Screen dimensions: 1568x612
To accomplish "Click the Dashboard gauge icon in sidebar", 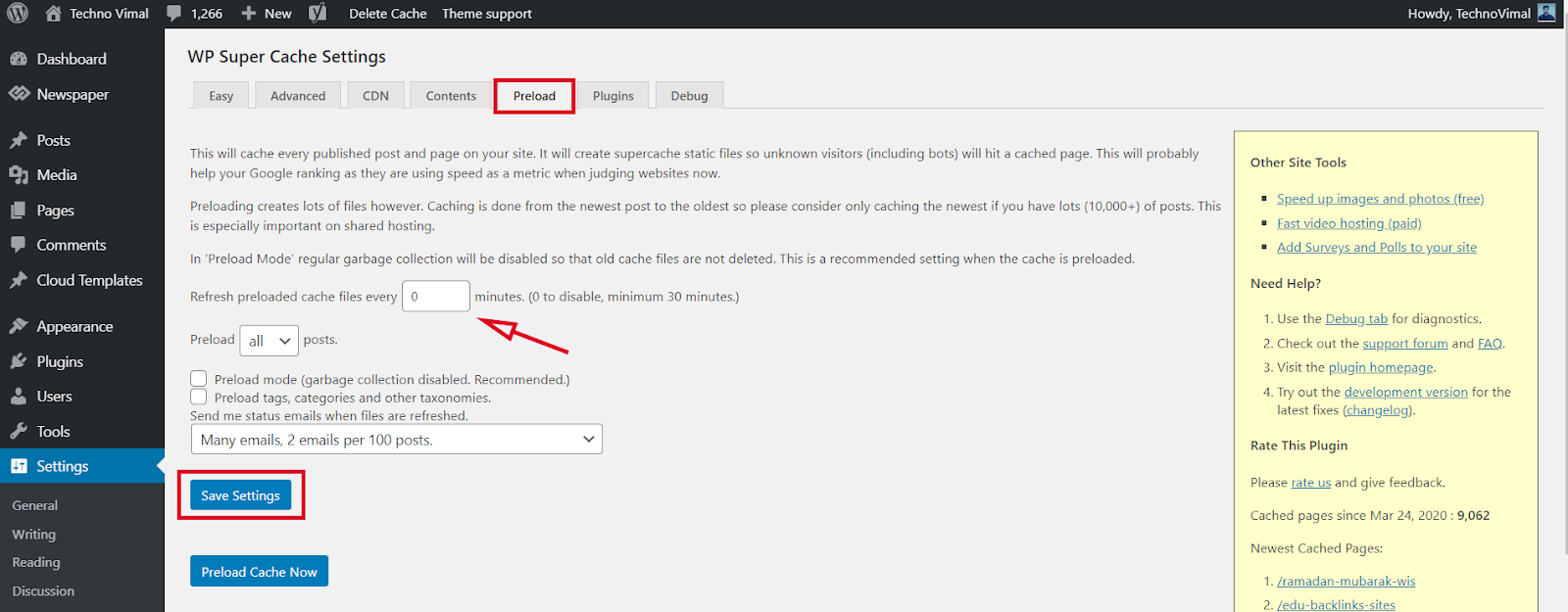I will click(x=19, y=59).
